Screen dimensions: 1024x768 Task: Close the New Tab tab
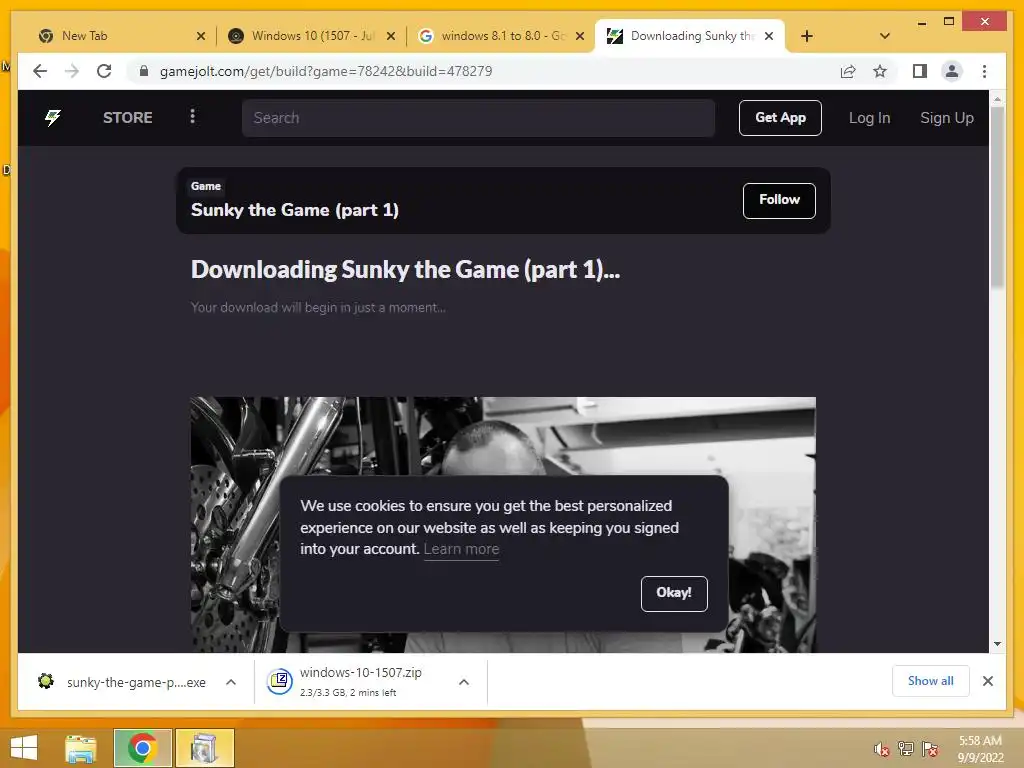[x=200, y=36]
